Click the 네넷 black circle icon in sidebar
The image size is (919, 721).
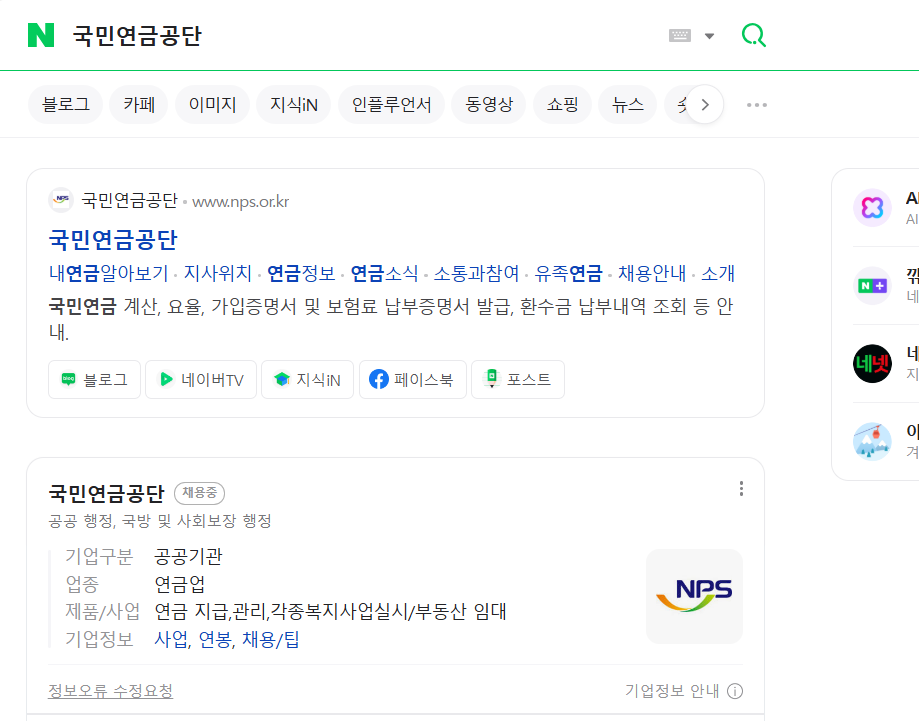872,363
